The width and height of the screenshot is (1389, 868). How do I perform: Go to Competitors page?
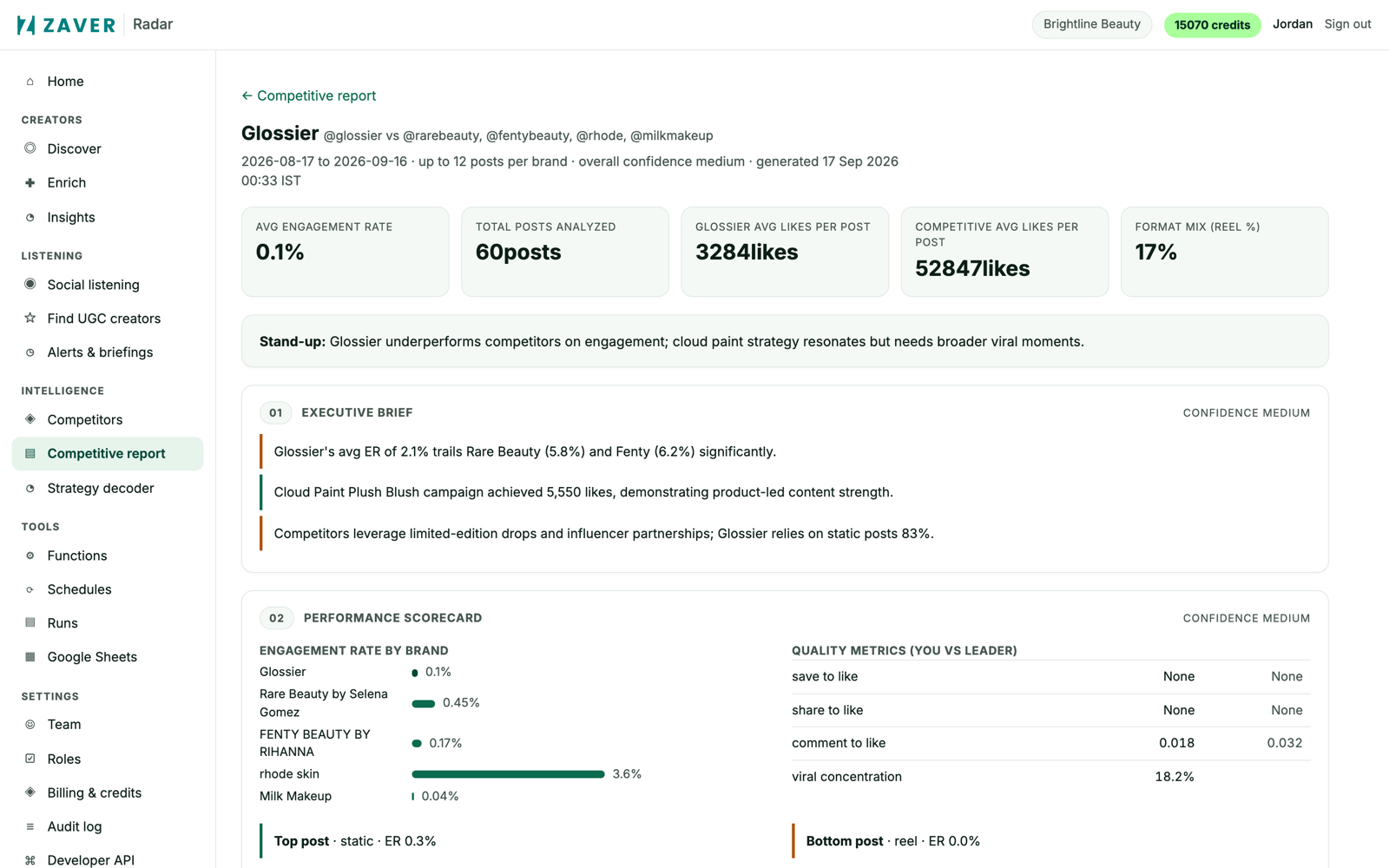point(108,420)
